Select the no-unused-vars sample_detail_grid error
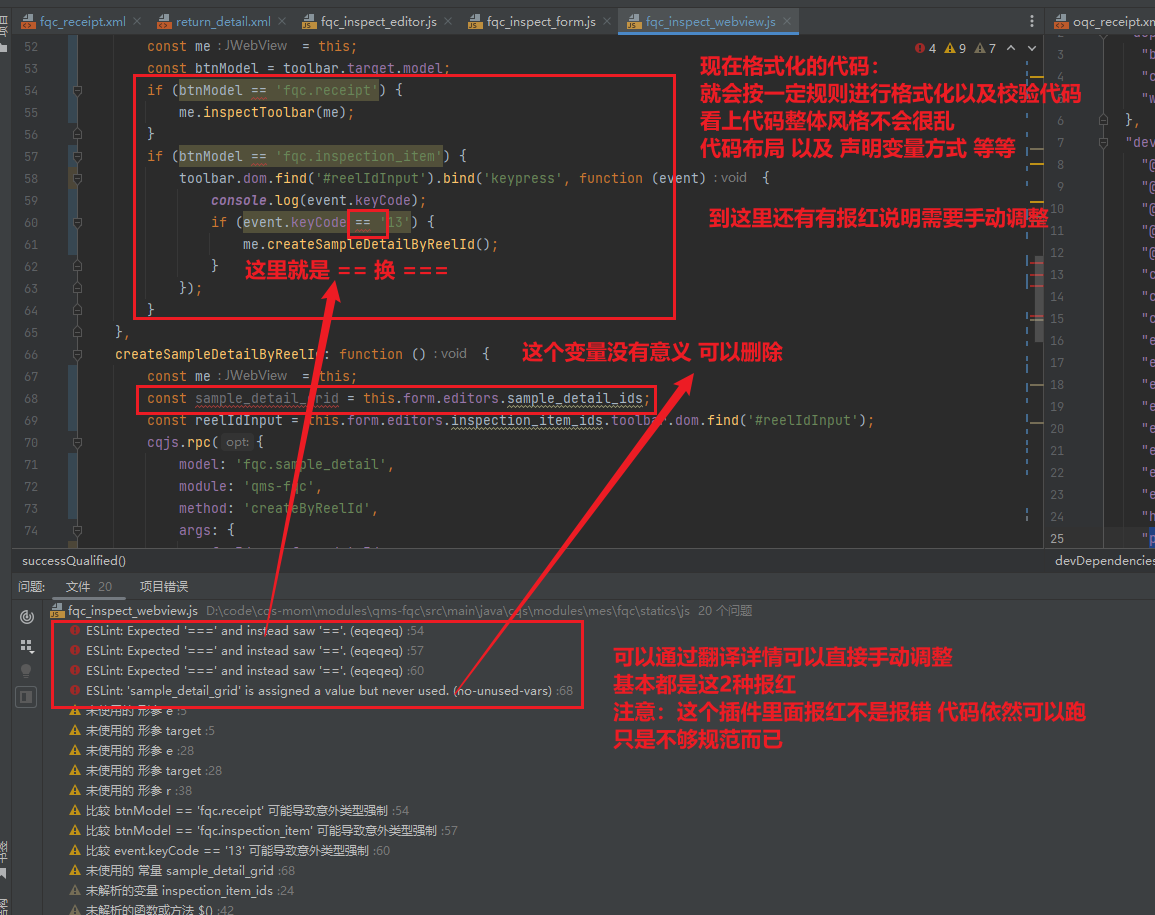This screenshot has width=1155, height=915. [x=321, y=690]
